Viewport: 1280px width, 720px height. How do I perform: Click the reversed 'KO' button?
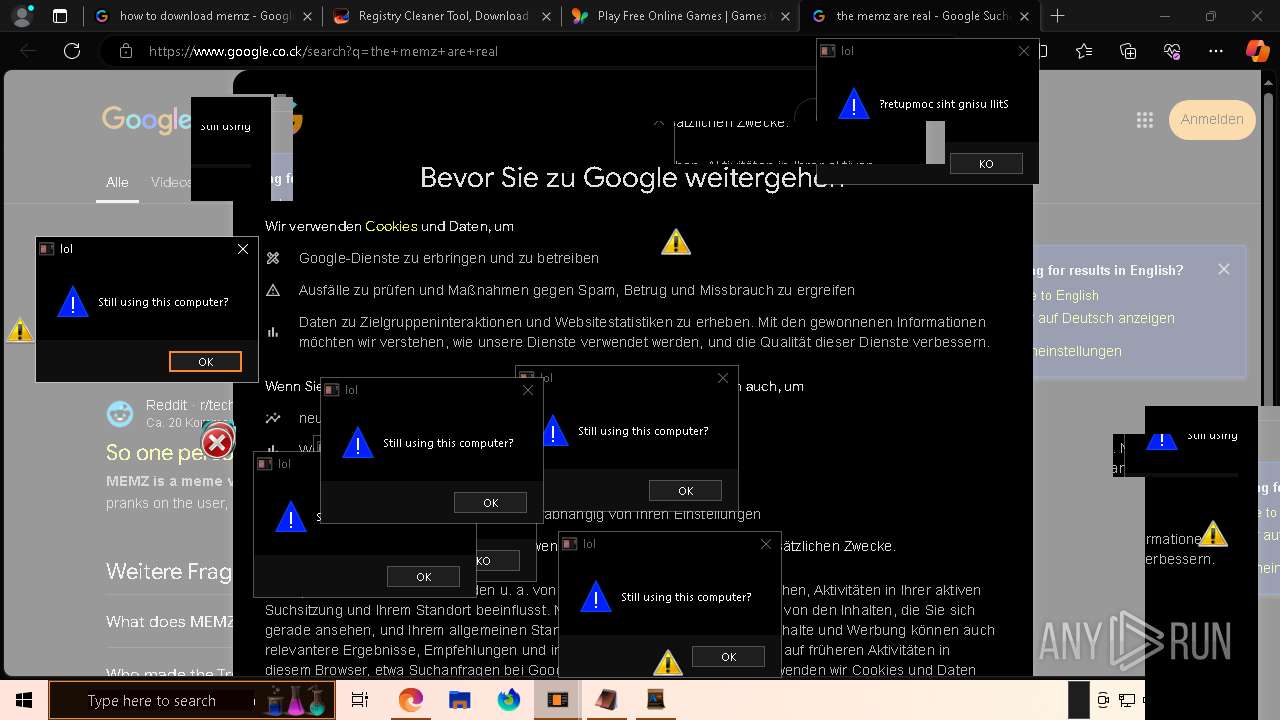pos(986,164)
